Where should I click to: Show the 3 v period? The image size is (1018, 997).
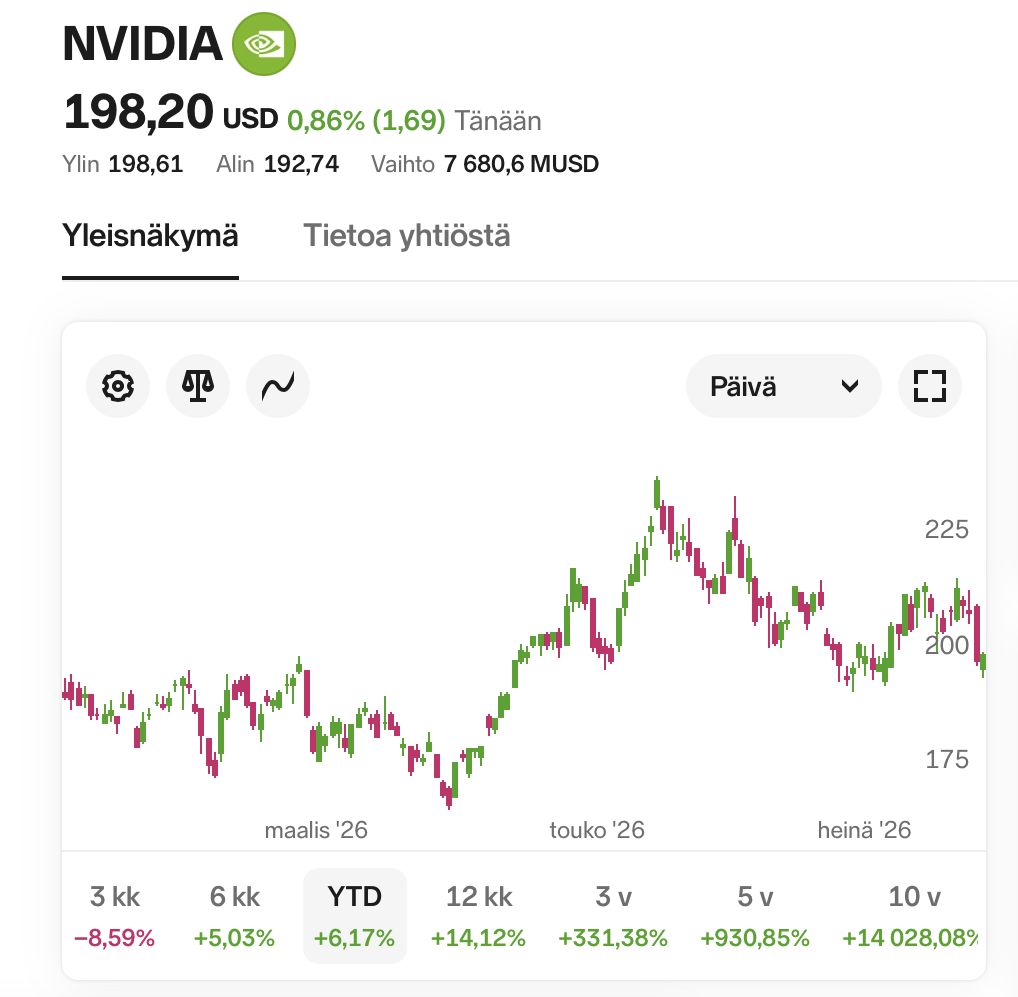pyautogui.click(x=613, y=915)
